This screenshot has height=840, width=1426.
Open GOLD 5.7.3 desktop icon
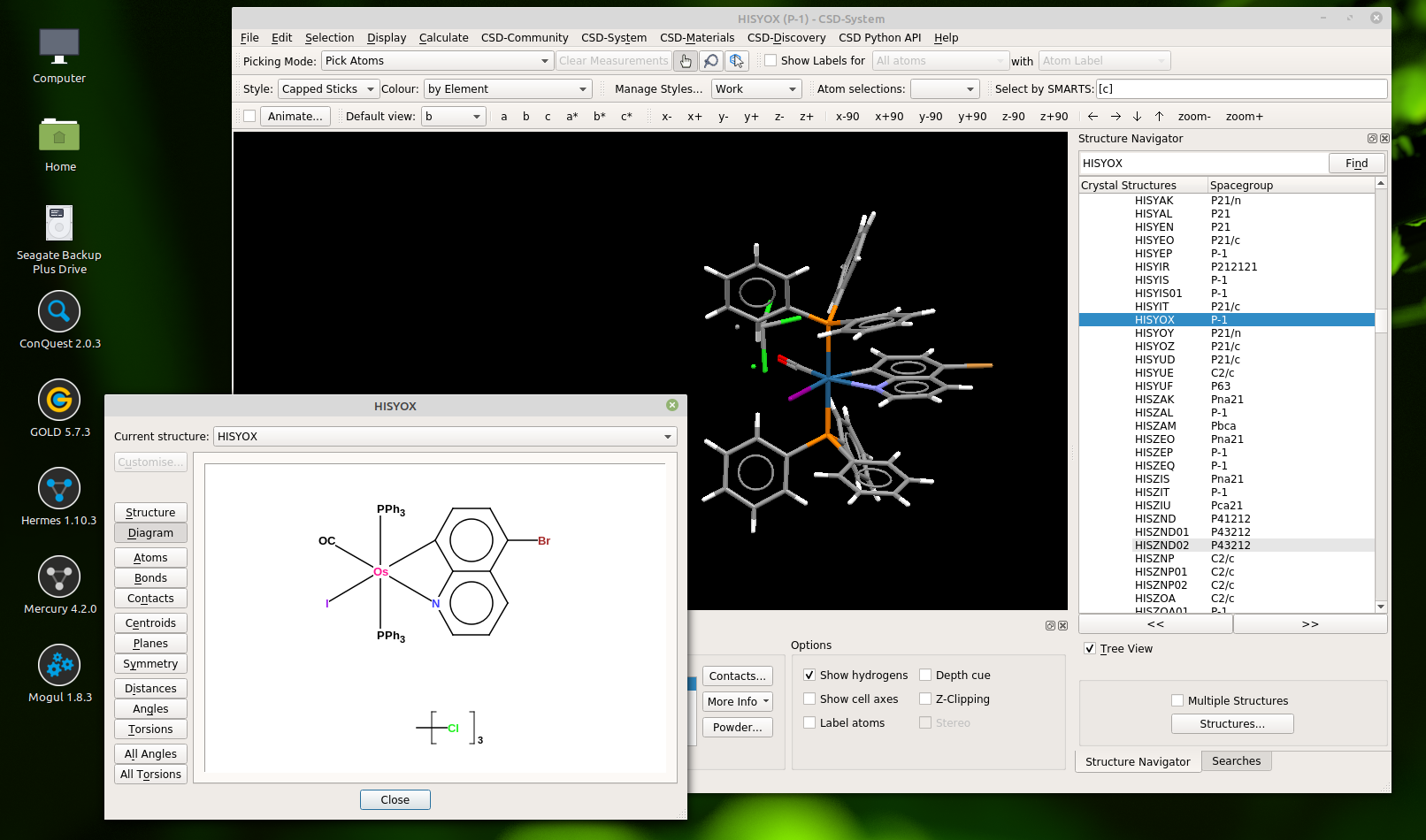pos(59,401)
